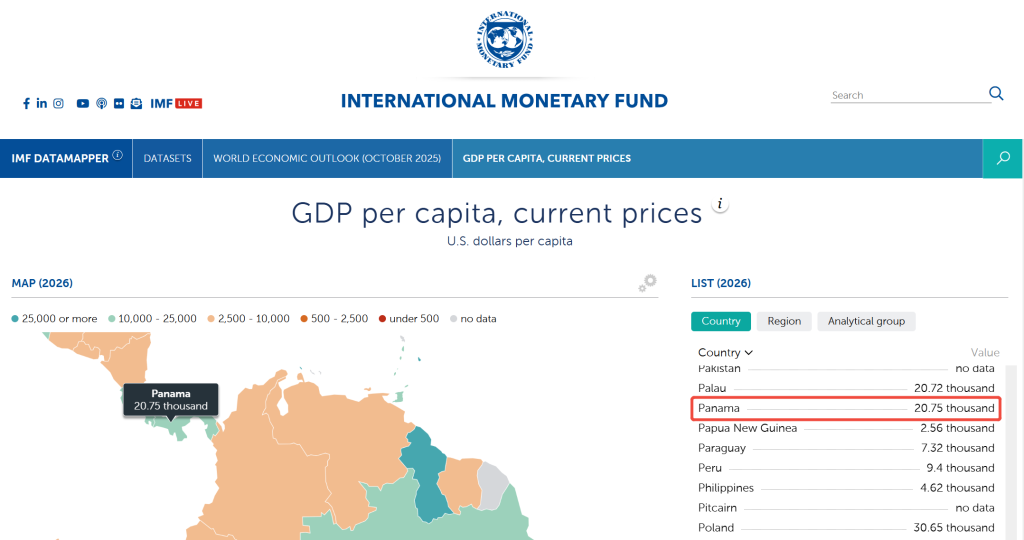Select Poland in the country list
Screen dimensions: 1024x540
(716, 527)
